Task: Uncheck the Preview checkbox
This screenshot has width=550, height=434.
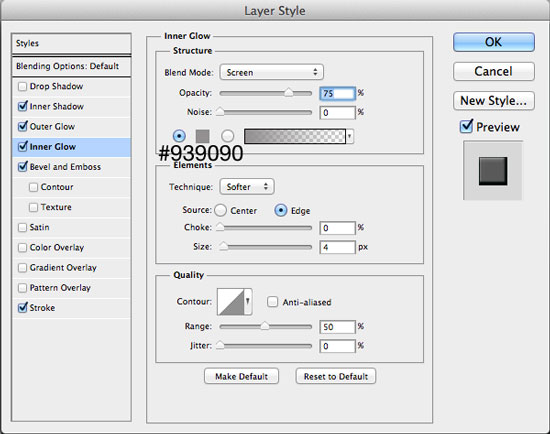Action: tap(466, 126)
